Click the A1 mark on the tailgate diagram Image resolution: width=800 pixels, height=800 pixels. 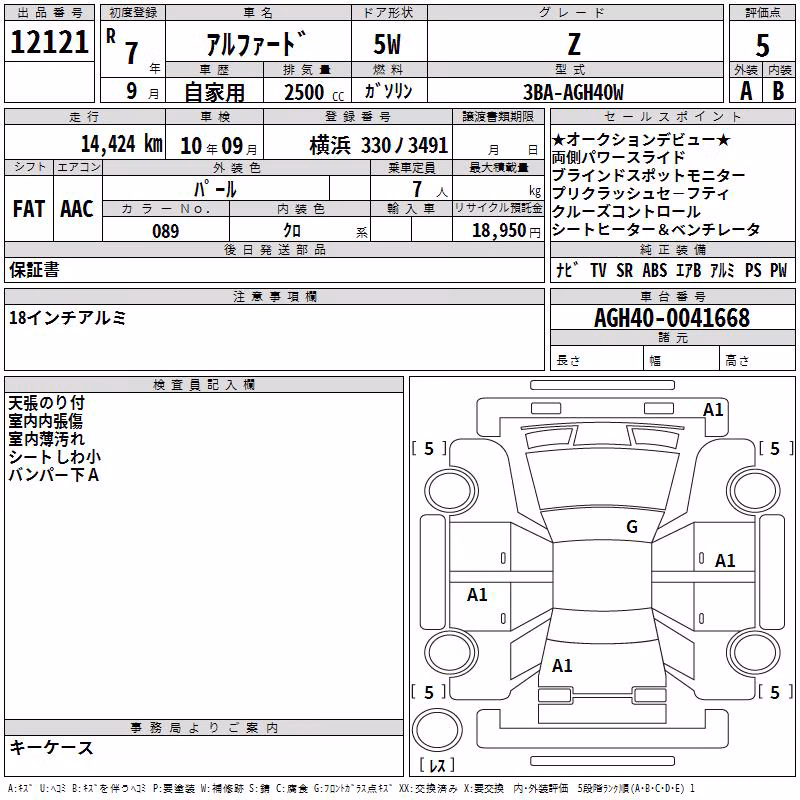tap(562, 665)
